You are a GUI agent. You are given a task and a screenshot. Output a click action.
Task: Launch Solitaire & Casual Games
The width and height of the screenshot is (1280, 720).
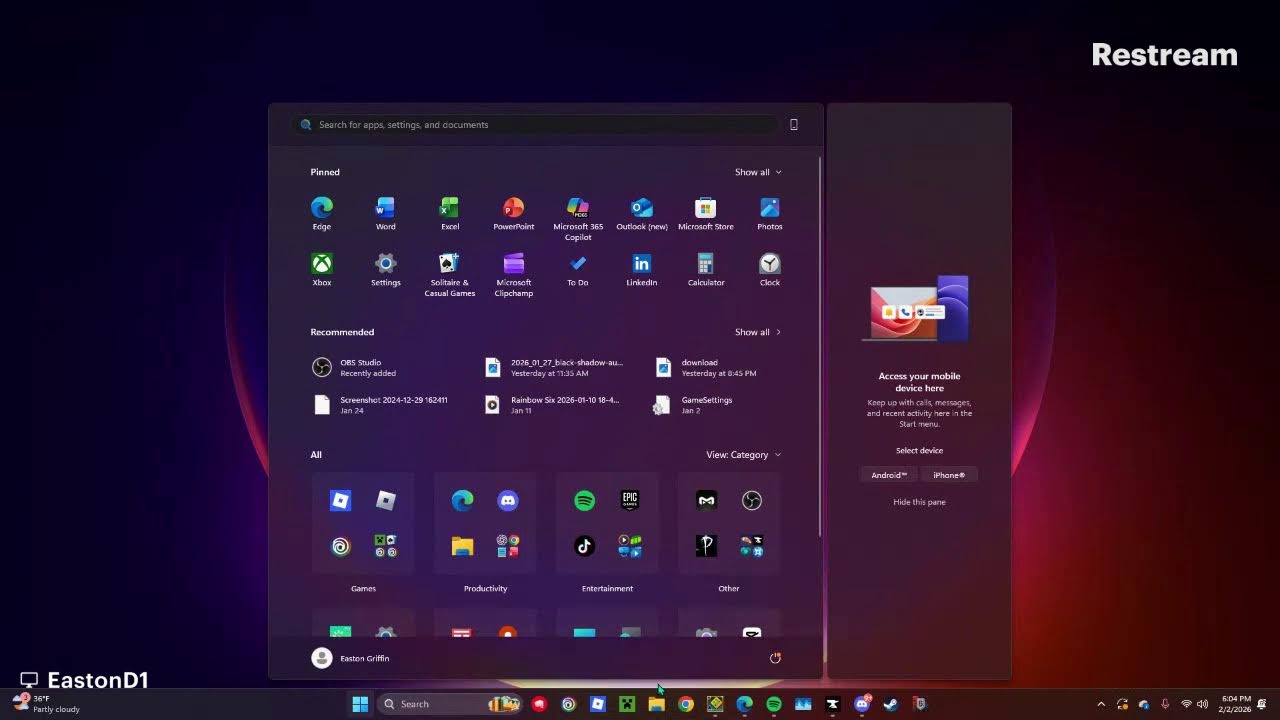pyautogui.click(x=450, y=275)
